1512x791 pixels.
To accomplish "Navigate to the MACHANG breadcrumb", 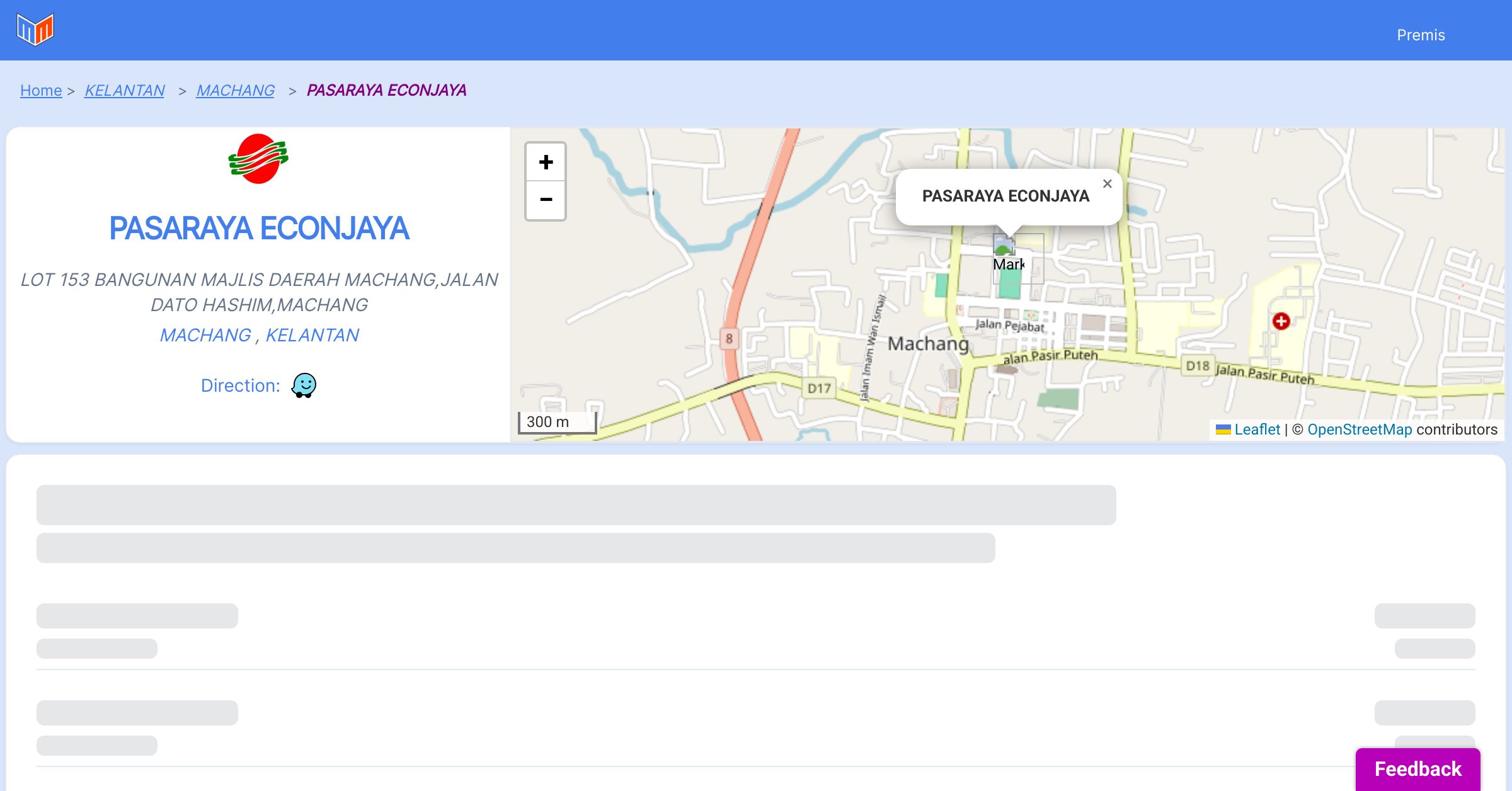I will pyautogui.click(x=235, y=91).
